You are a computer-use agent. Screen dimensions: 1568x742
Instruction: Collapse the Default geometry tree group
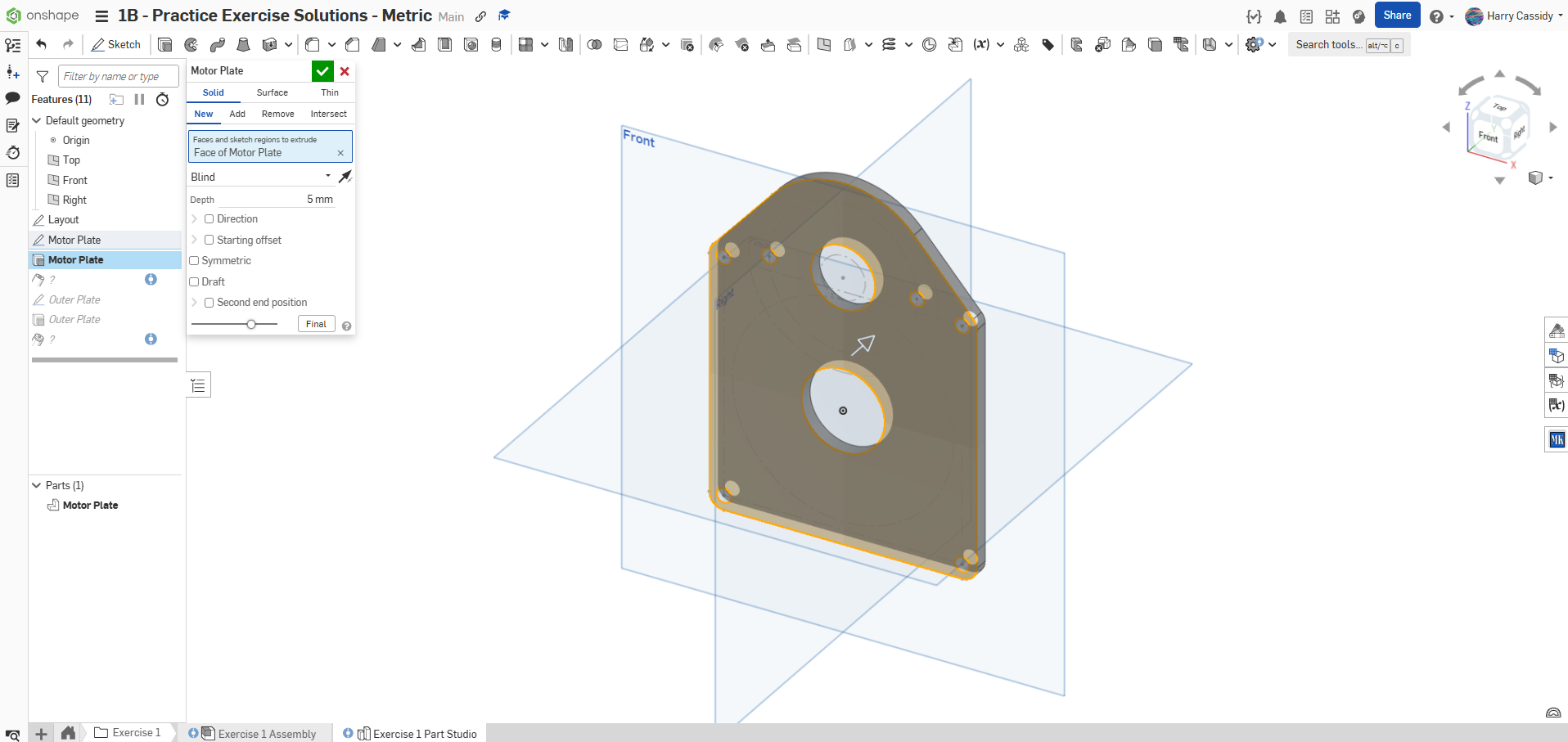[x=37, y=120]
